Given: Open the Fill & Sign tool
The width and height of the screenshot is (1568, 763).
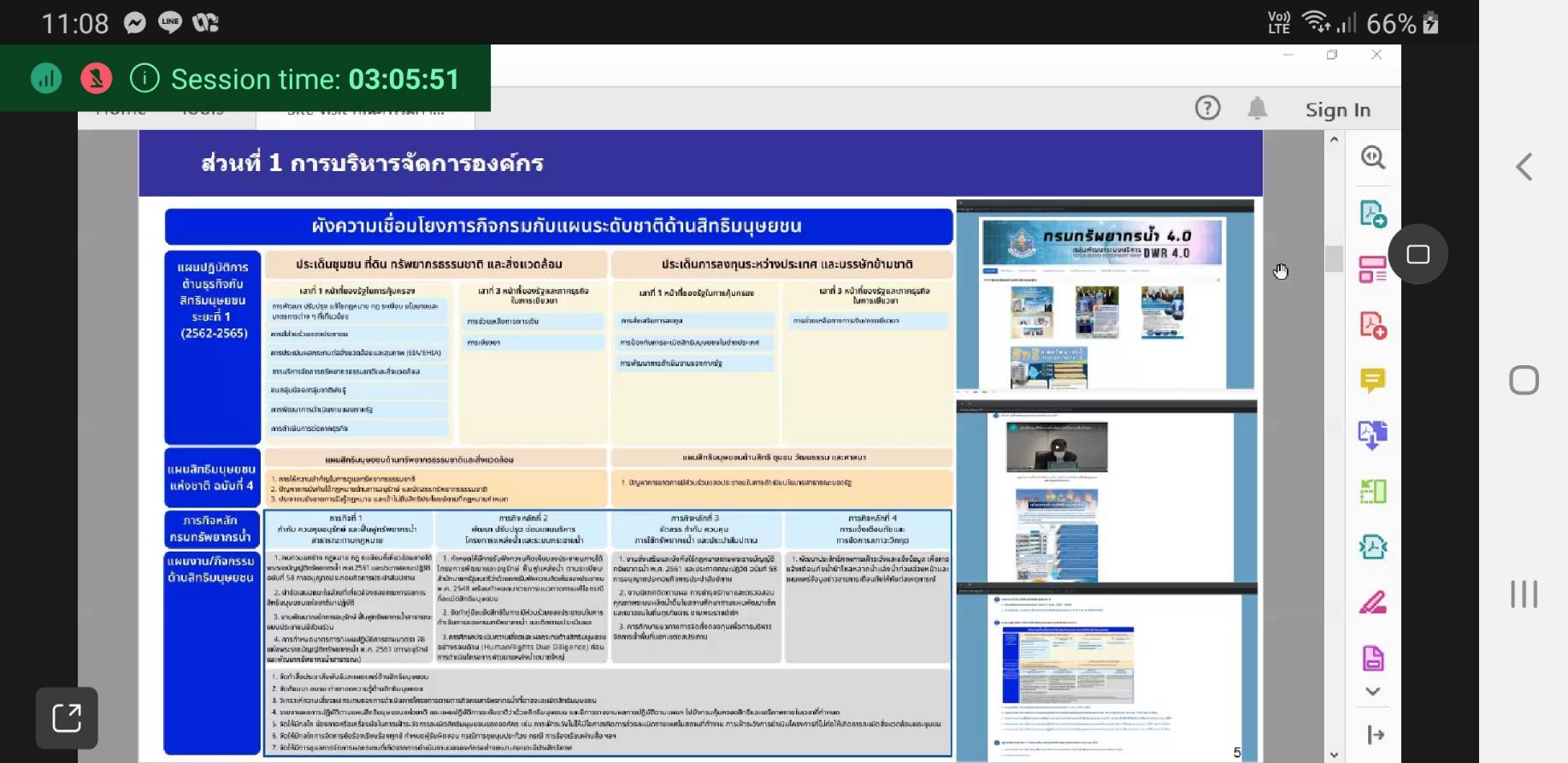Looking at the screenshot, I should [x=1373, y=603].
